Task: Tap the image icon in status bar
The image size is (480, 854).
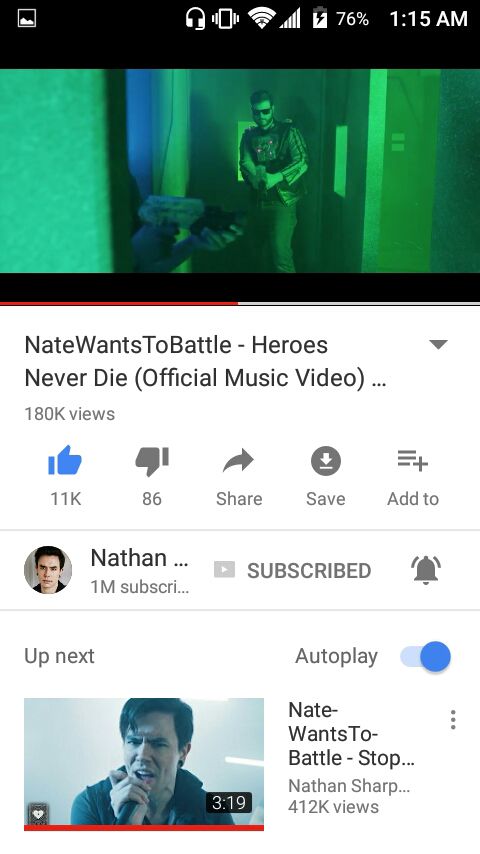Action: click(x=27, y=19)
